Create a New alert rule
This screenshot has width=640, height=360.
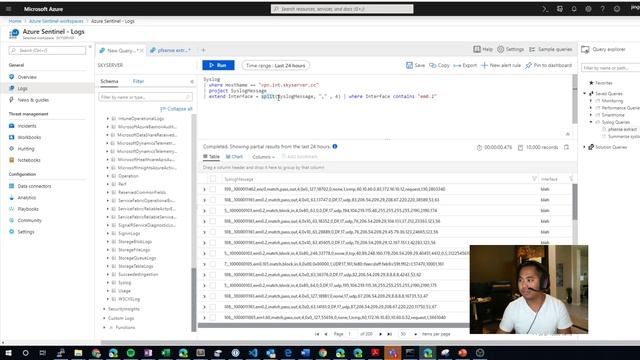tap(501, 65)
